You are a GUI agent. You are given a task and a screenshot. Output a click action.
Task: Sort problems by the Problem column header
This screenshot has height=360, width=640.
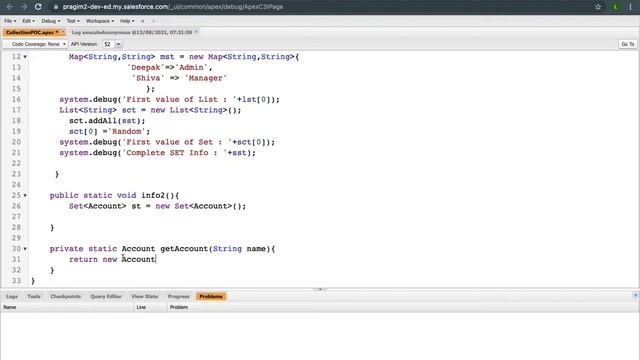(402, 307)
